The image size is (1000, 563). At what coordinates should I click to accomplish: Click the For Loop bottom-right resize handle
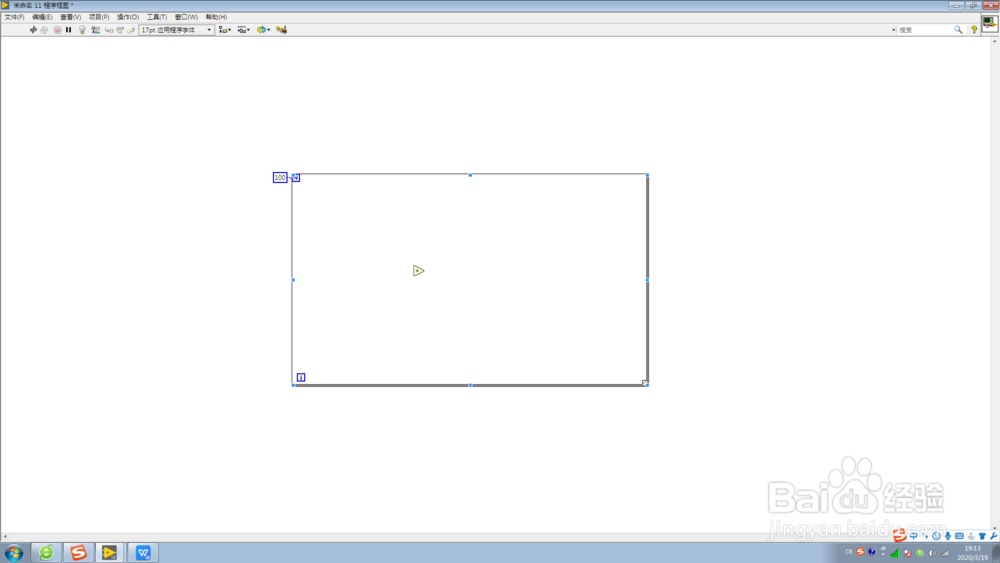[645, 383]
